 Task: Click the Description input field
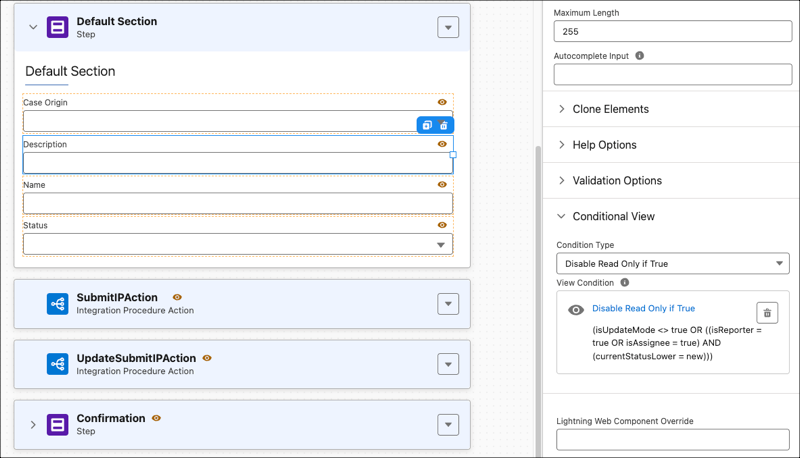click(x=238, y=163)
